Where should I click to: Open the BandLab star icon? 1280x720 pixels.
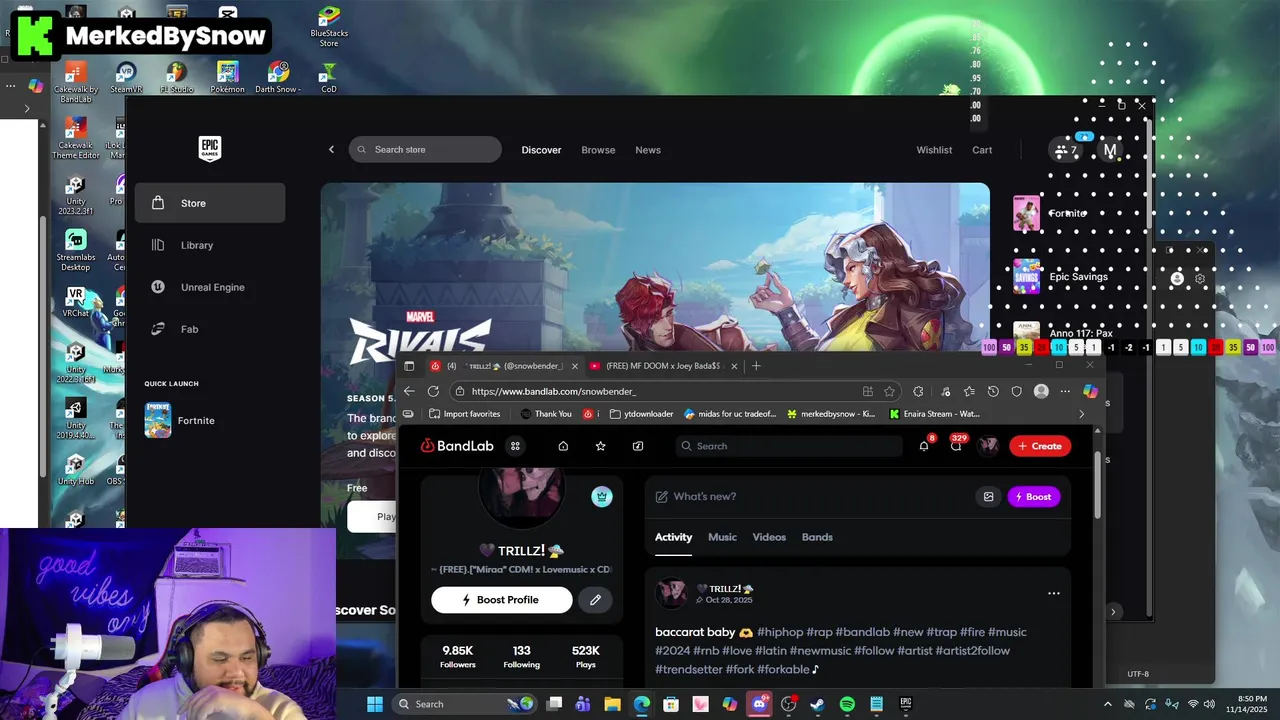[600, 446]
